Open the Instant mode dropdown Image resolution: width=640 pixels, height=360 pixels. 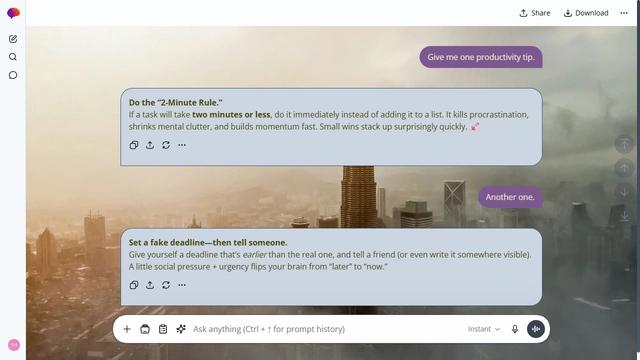click(484, 329)
